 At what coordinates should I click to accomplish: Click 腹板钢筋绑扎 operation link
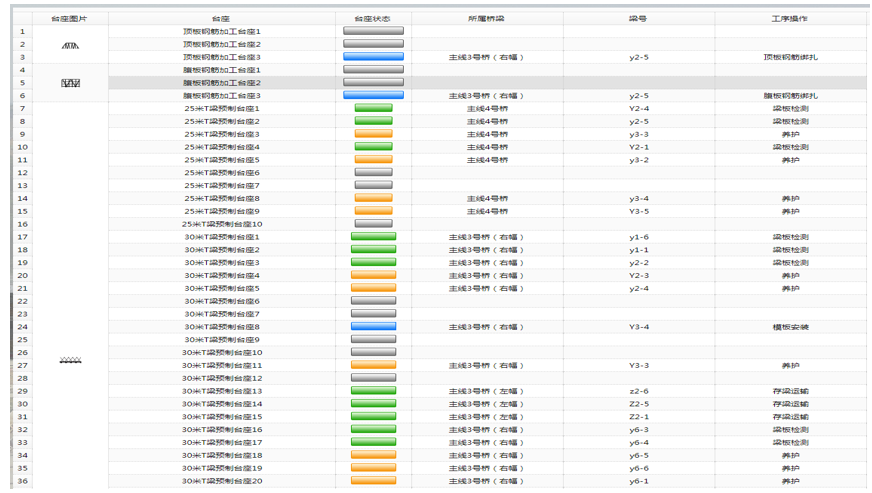(x=790, y=96)
